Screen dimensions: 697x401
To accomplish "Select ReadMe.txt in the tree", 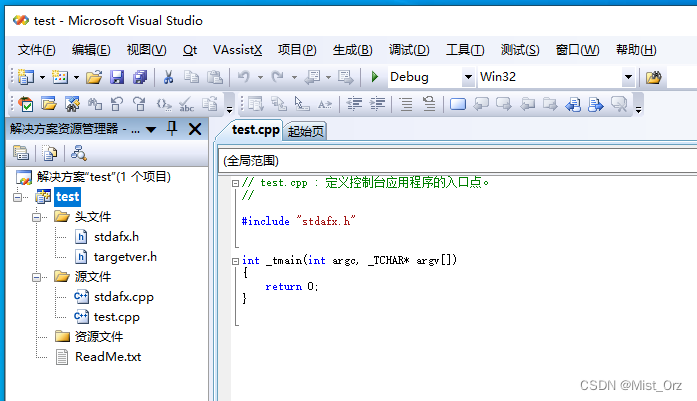I will 108,357.
